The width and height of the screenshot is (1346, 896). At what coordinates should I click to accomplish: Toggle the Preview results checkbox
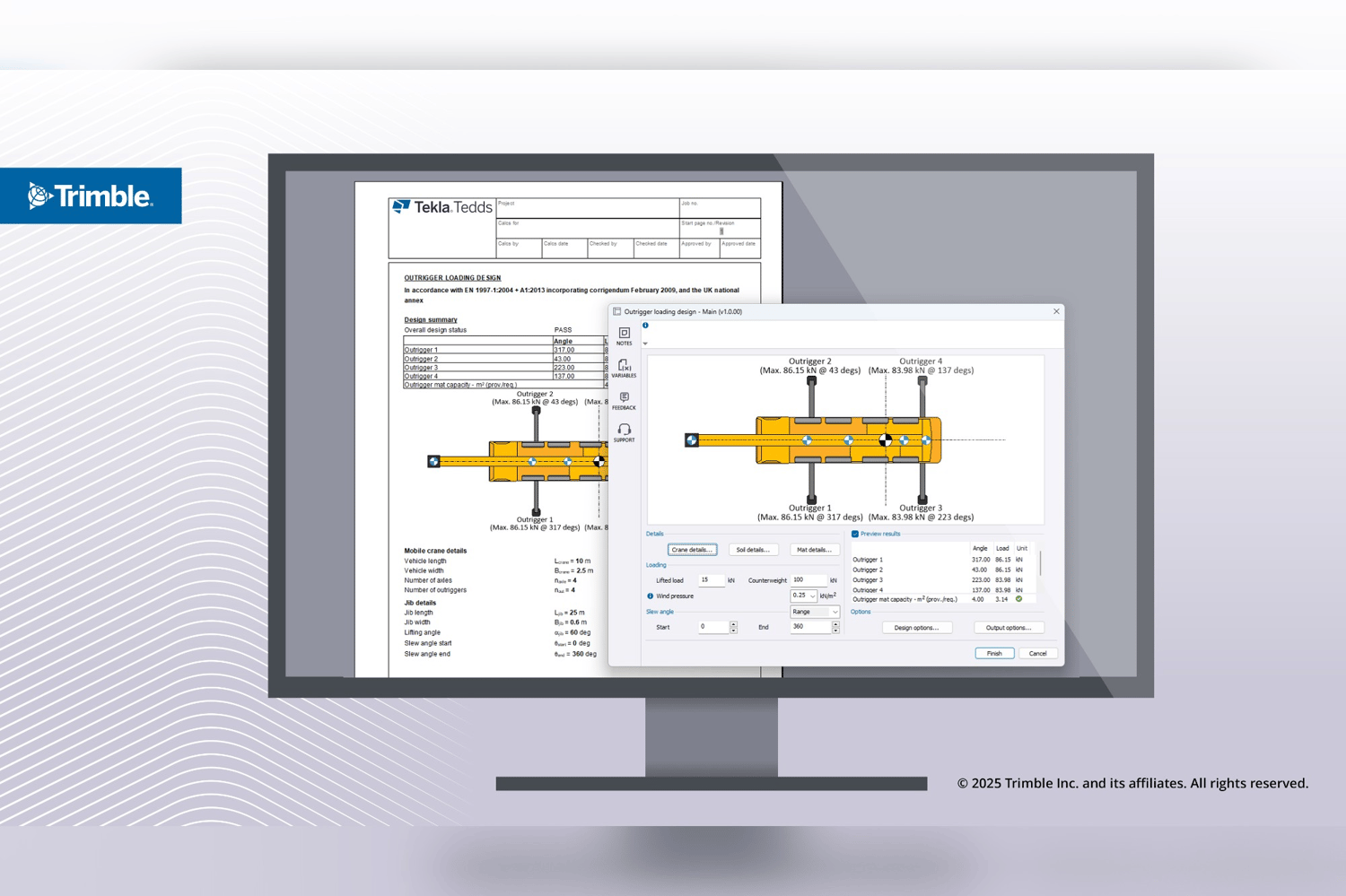[x=855, y=535]
